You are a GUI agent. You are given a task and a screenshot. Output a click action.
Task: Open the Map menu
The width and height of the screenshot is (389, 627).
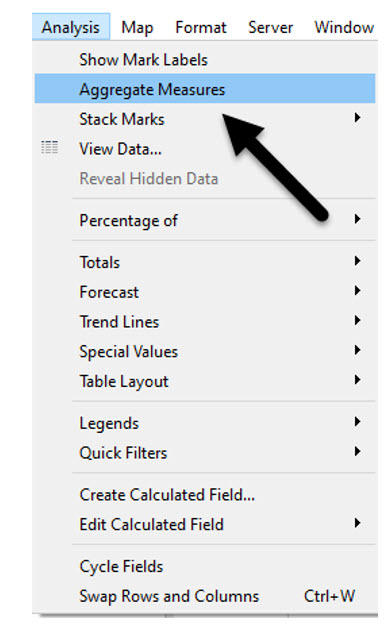[137, 28]
